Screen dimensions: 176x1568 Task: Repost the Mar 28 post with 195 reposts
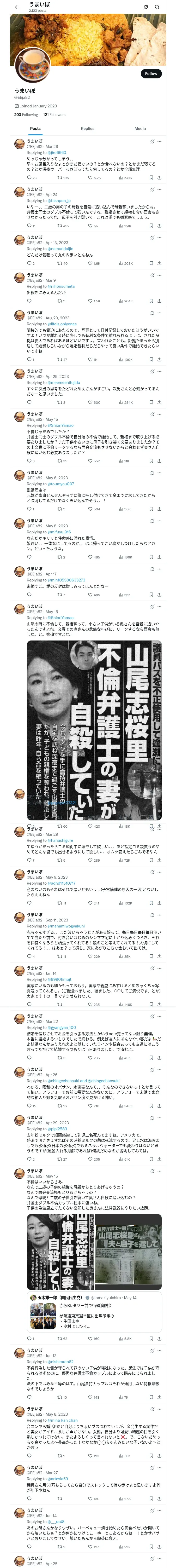pyautogui.click(x=63, y=178)
